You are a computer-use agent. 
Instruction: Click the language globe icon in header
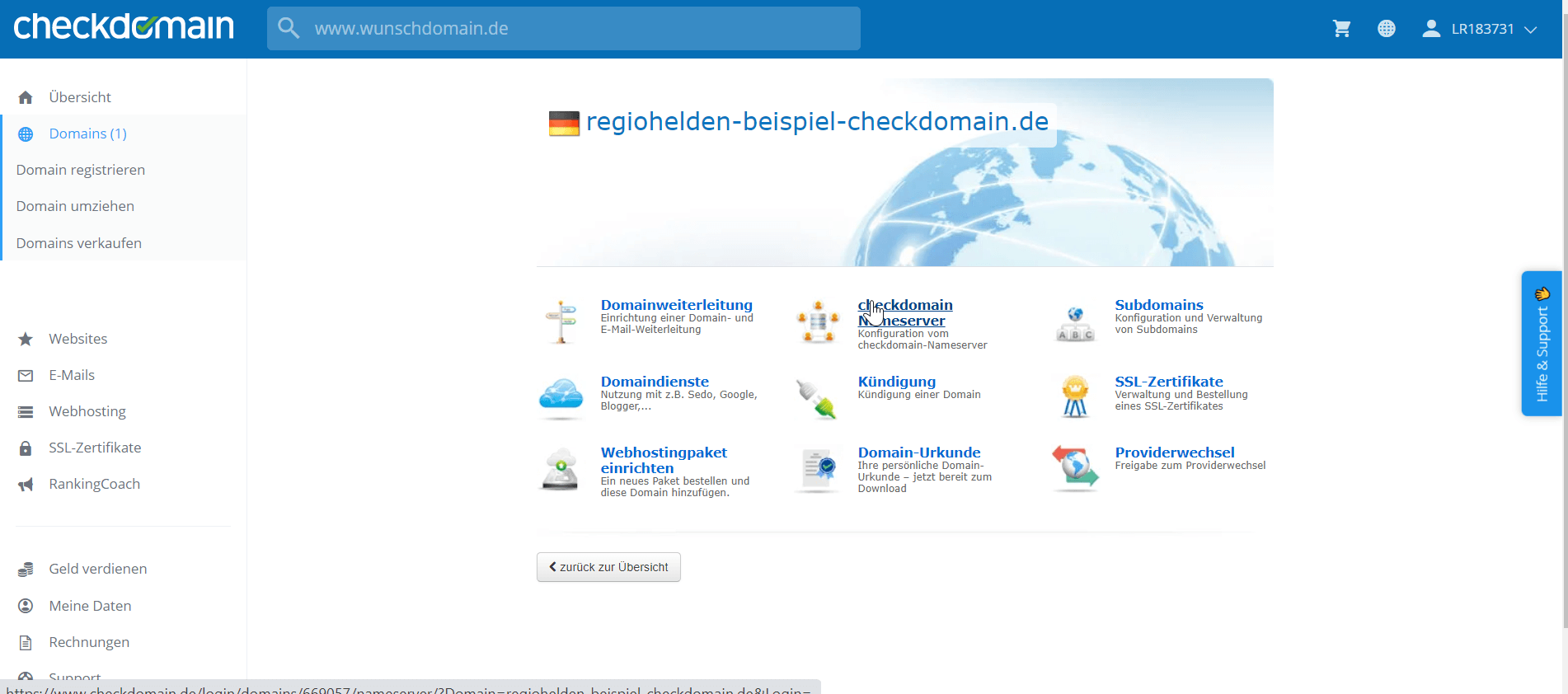[x=1387, y=29]
